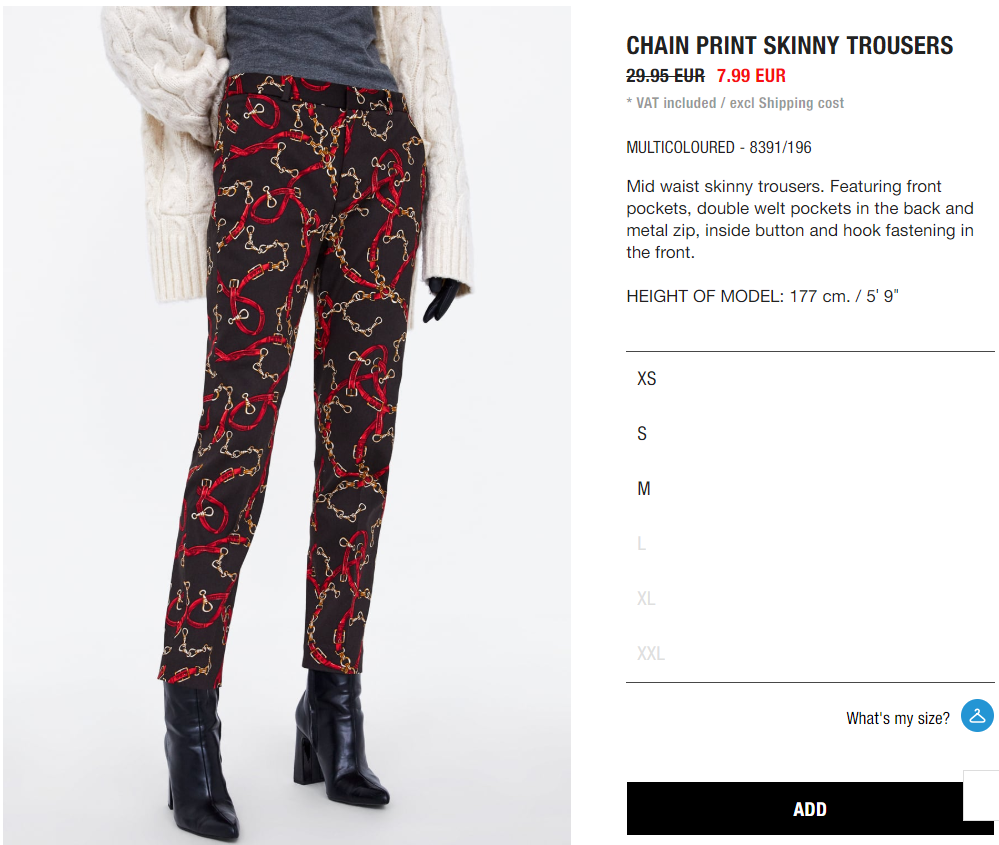
Task: Open the chain print trousers product photo
Action: point(287,425)
